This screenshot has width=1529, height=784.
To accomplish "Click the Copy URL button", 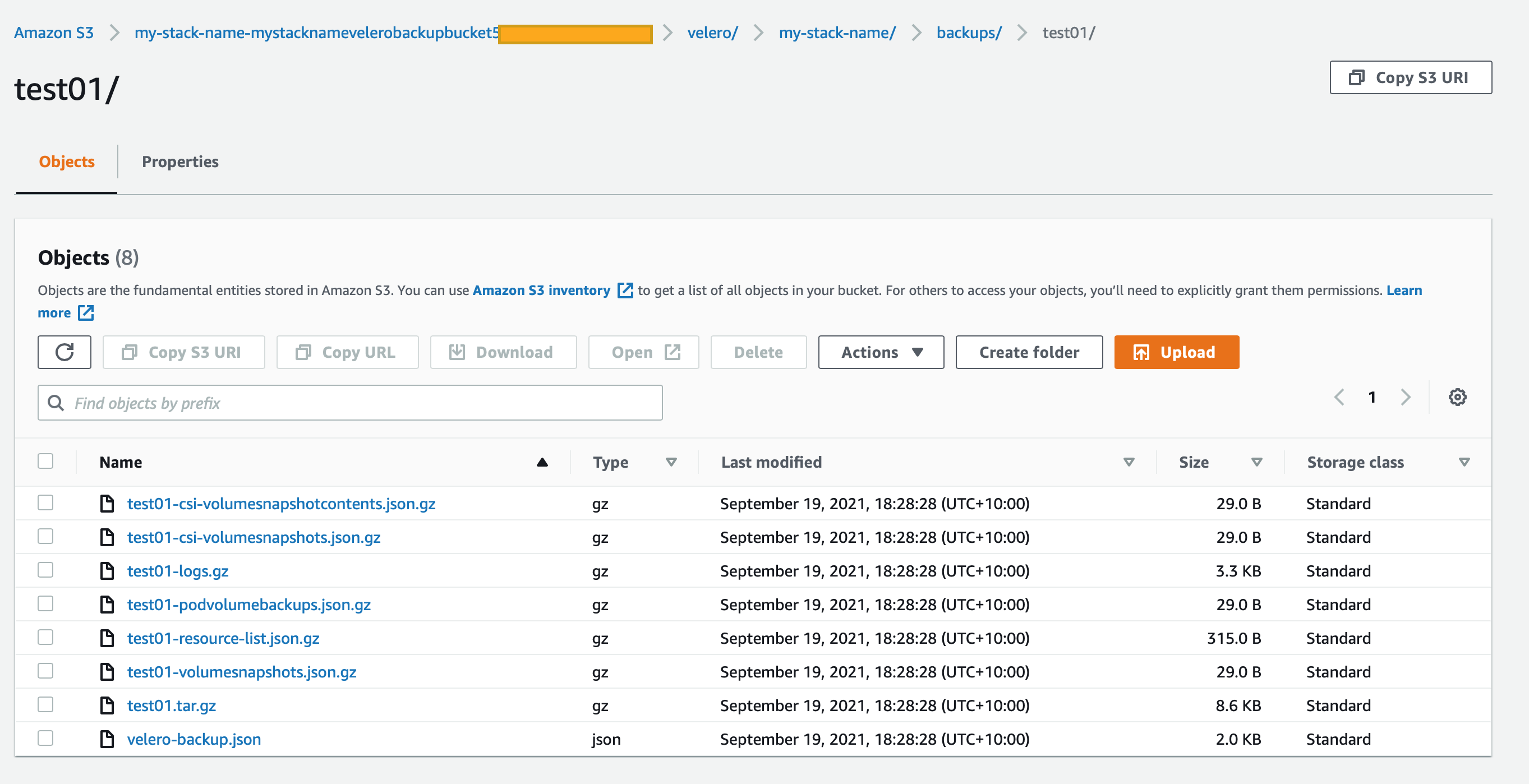I will 347,353.
